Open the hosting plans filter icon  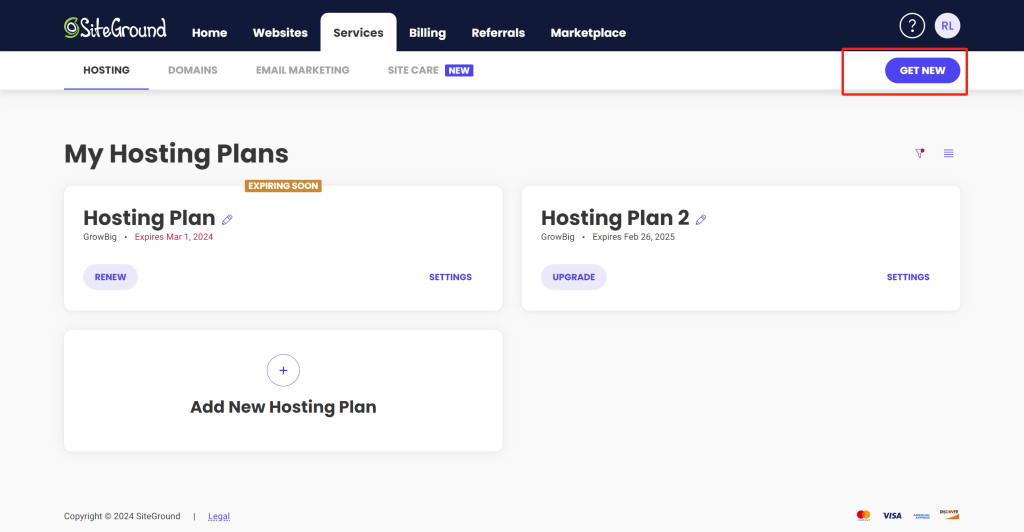point(920,153)
